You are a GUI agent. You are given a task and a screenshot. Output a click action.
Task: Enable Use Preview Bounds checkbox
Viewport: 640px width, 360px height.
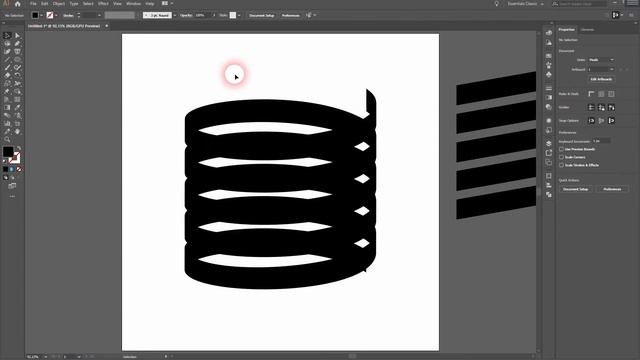pyautogui.click(x=562, y=149)
